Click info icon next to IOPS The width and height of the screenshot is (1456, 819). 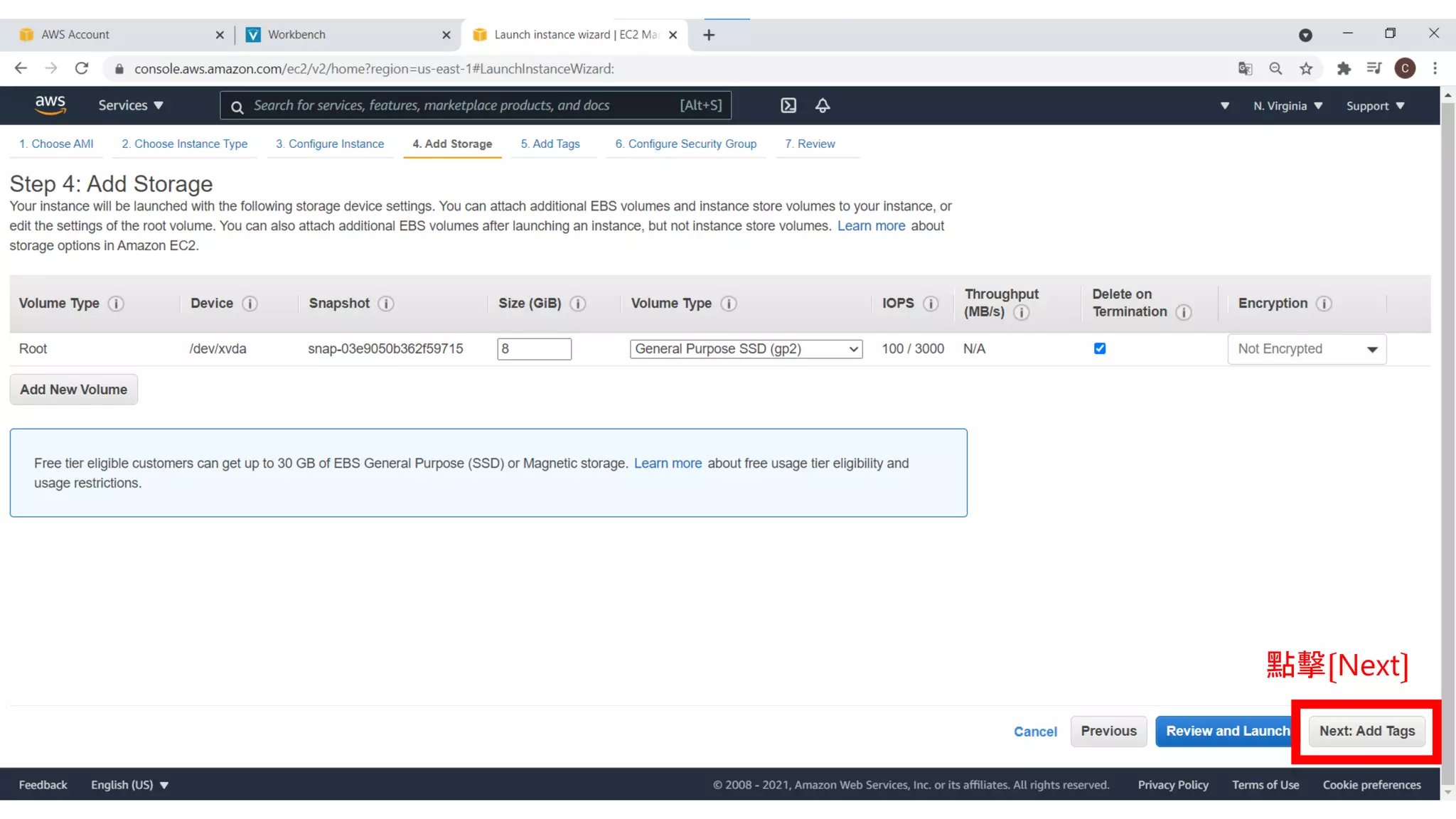(931, 304)
